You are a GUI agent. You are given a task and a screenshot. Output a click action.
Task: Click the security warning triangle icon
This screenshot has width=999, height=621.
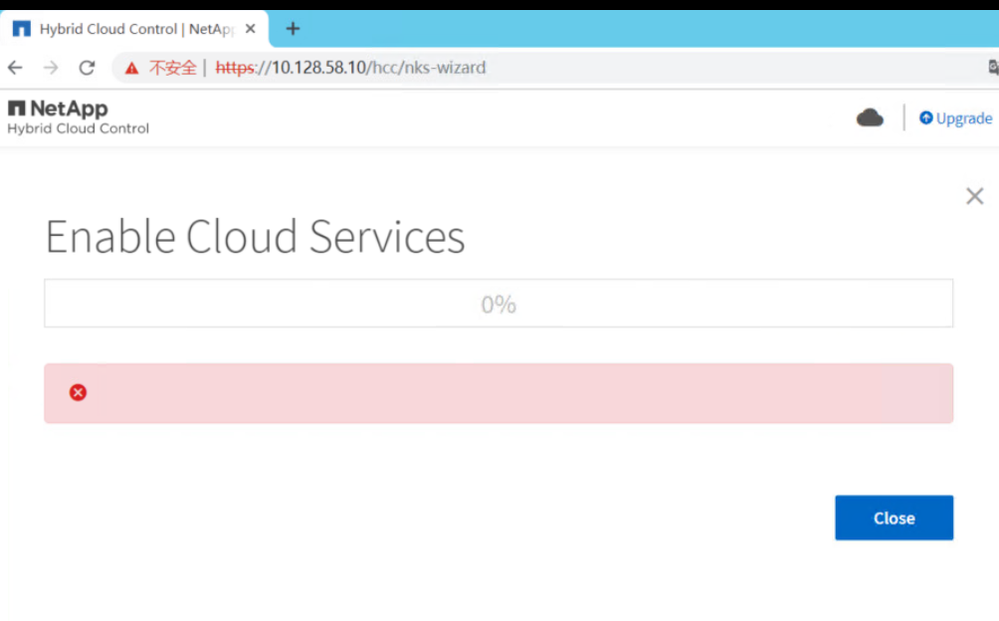click(131, 68)
